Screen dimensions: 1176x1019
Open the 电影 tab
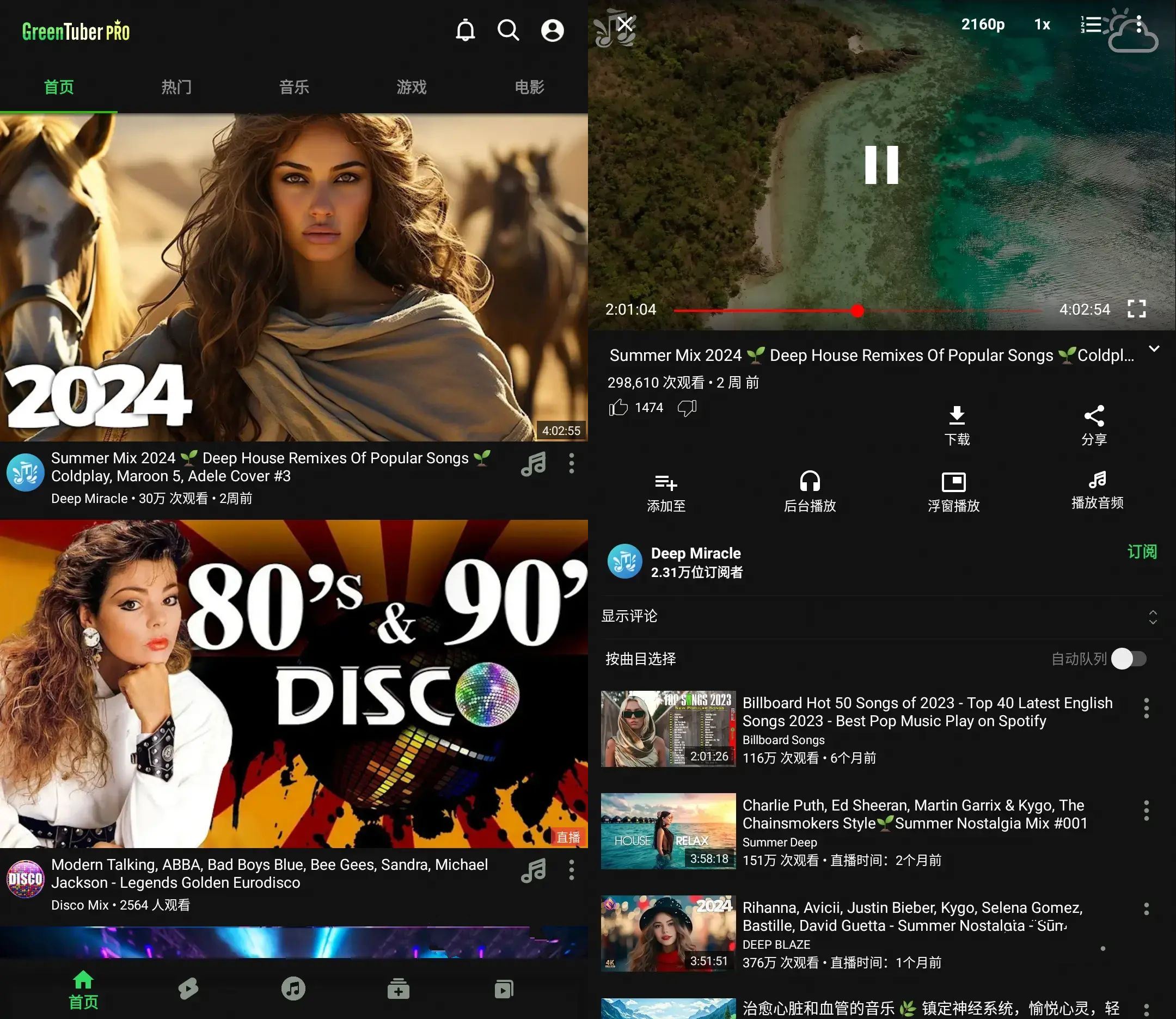point(529,88)
